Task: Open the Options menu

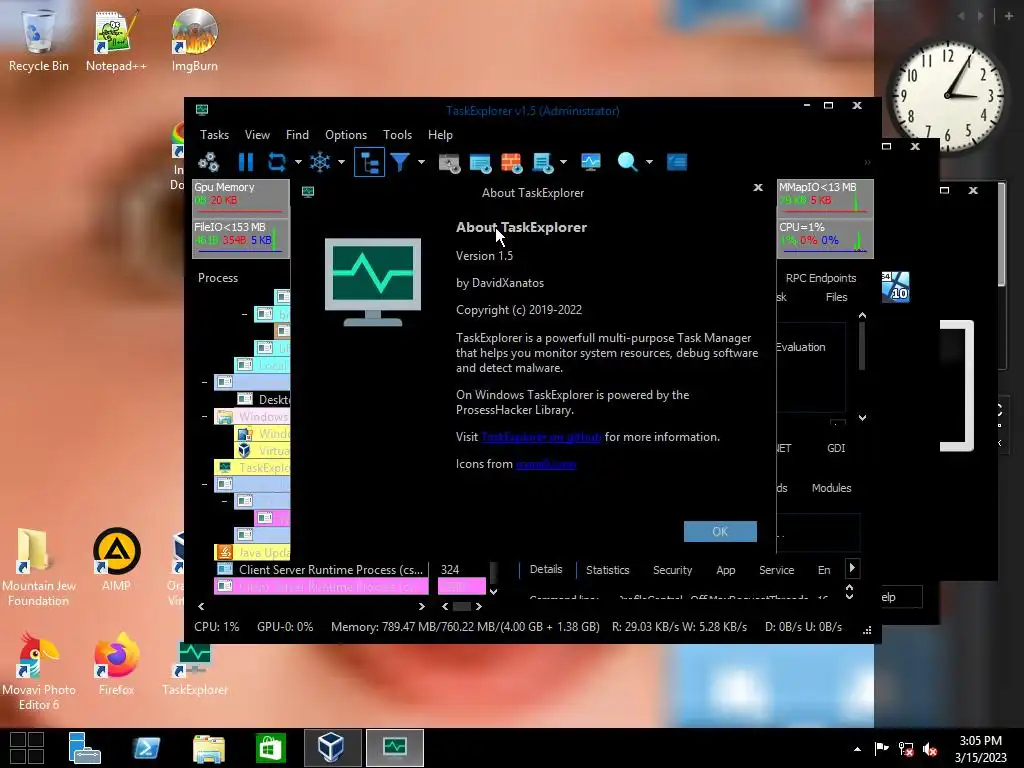Action: click(346, 135)
